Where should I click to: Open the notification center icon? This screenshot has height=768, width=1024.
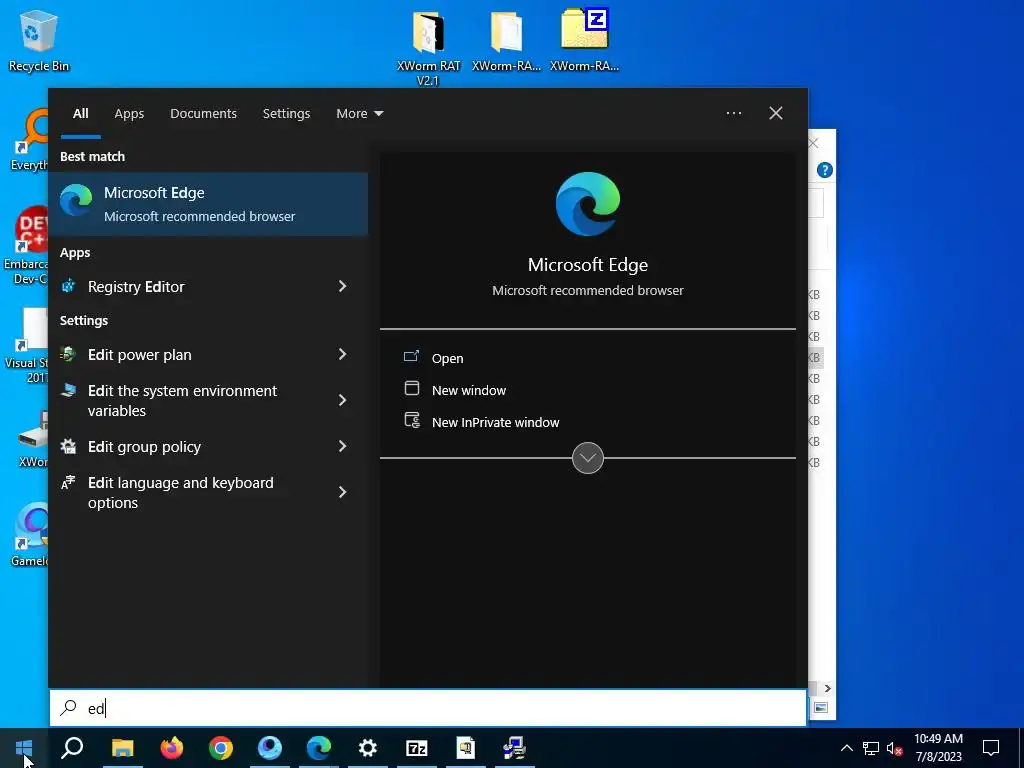tap(991, 748)
